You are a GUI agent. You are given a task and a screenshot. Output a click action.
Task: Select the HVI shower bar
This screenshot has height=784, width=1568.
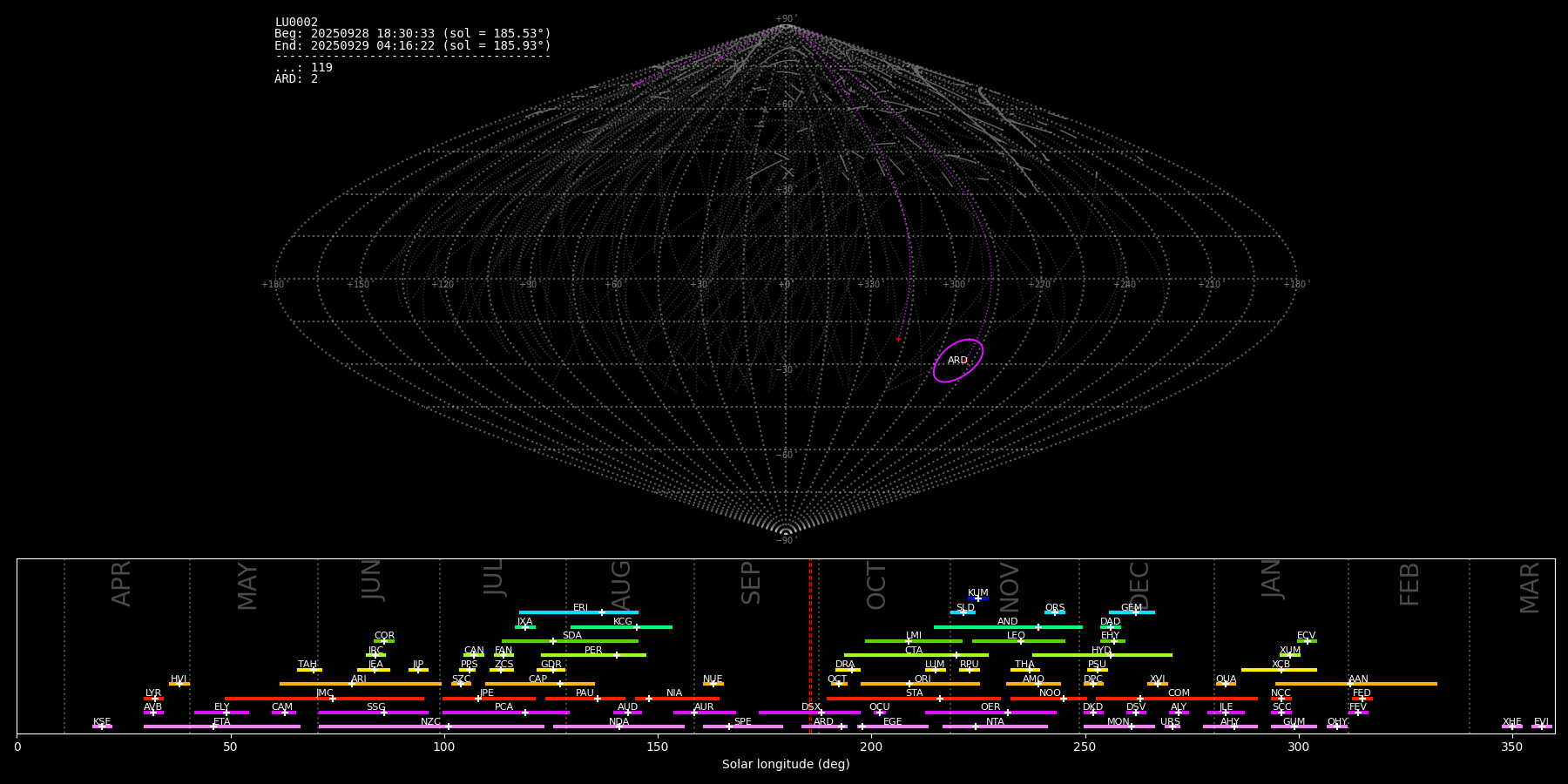tap(179, 684)
